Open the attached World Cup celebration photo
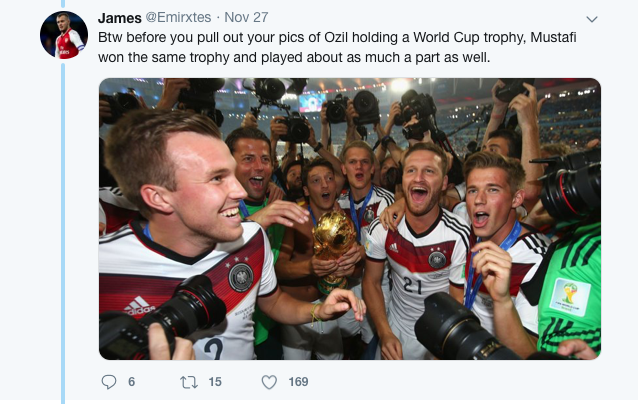 [x=350, y=218]
